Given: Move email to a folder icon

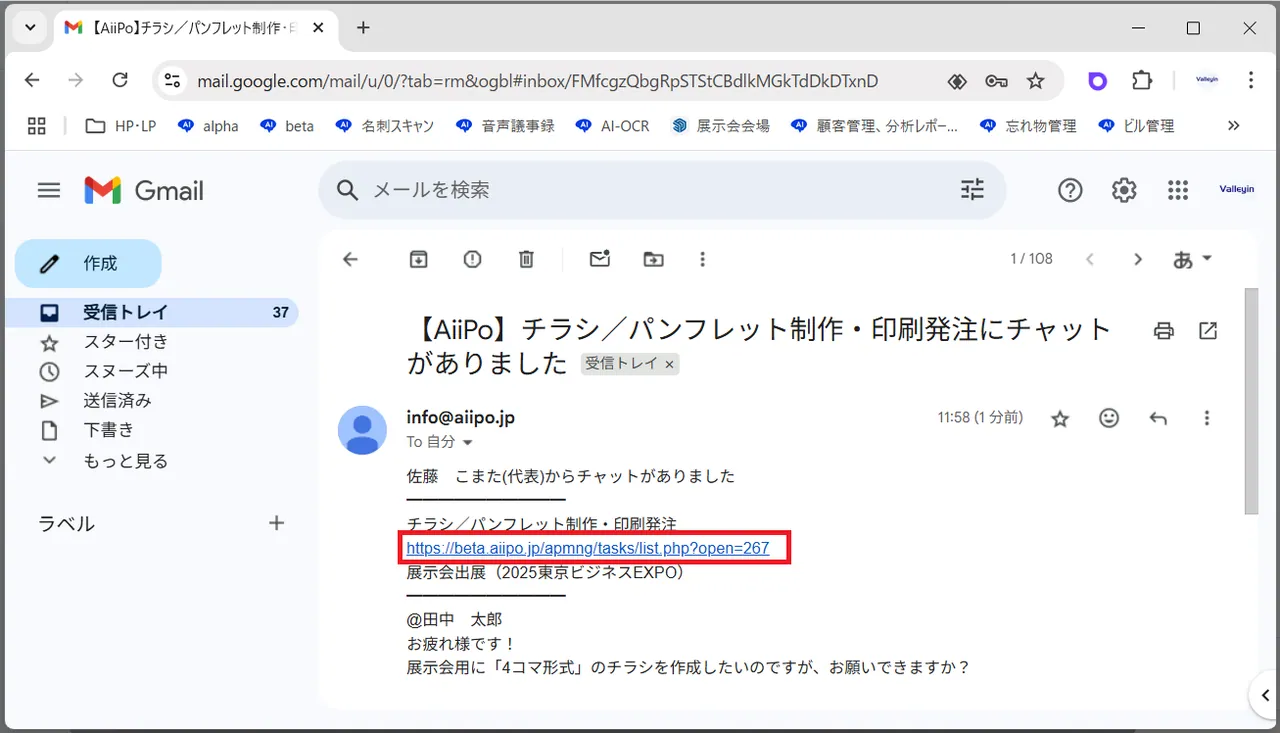Looking at the screenshot, I should pyautogui.click(x=653, y=259).
